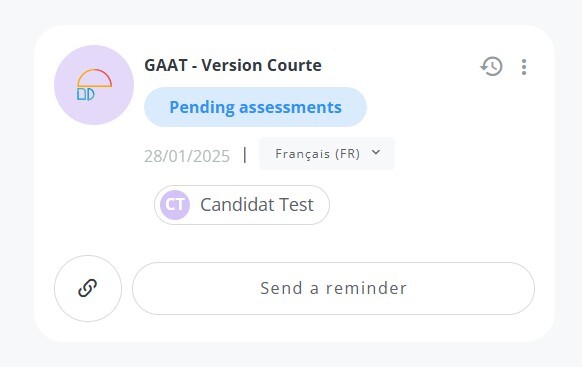Expand the Français (FR) language dropdown
The width and height of the screenshot is (582, 367).
pyautogui.click(x=327, y=154)
